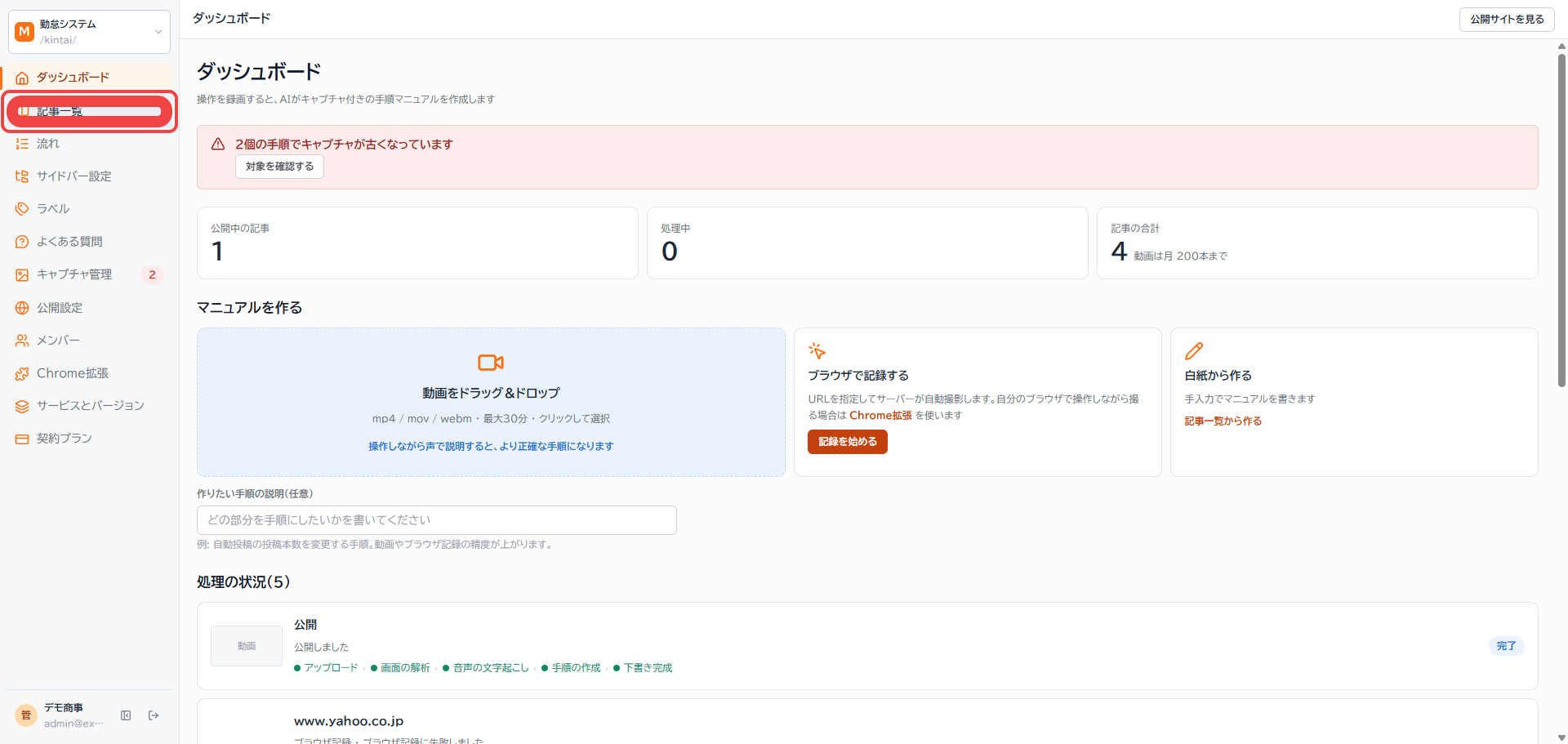Click the サービスとバージョン layers icon
This screenshot has height=744, width=1568.
click(22, 406)
